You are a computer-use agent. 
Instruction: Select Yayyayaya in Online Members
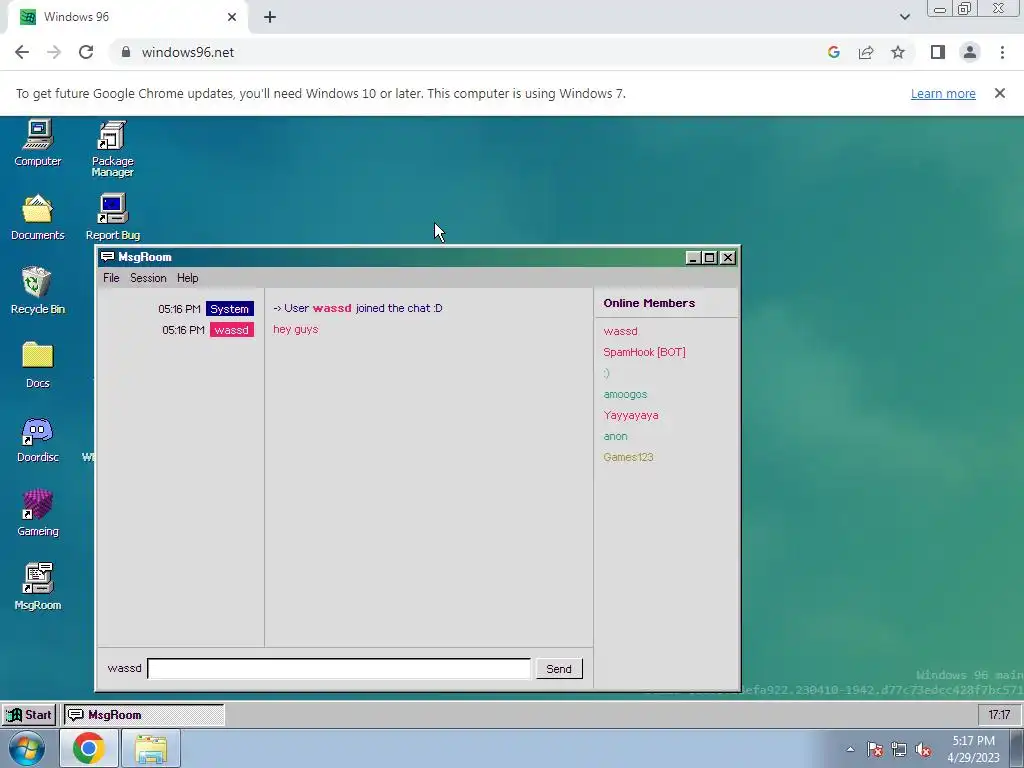(631, 415)
